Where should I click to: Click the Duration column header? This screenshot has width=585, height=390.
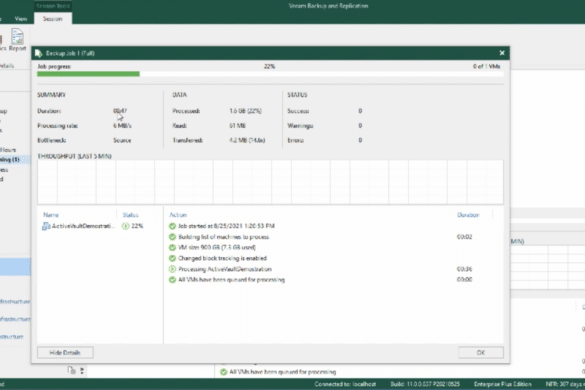point(468,215)
